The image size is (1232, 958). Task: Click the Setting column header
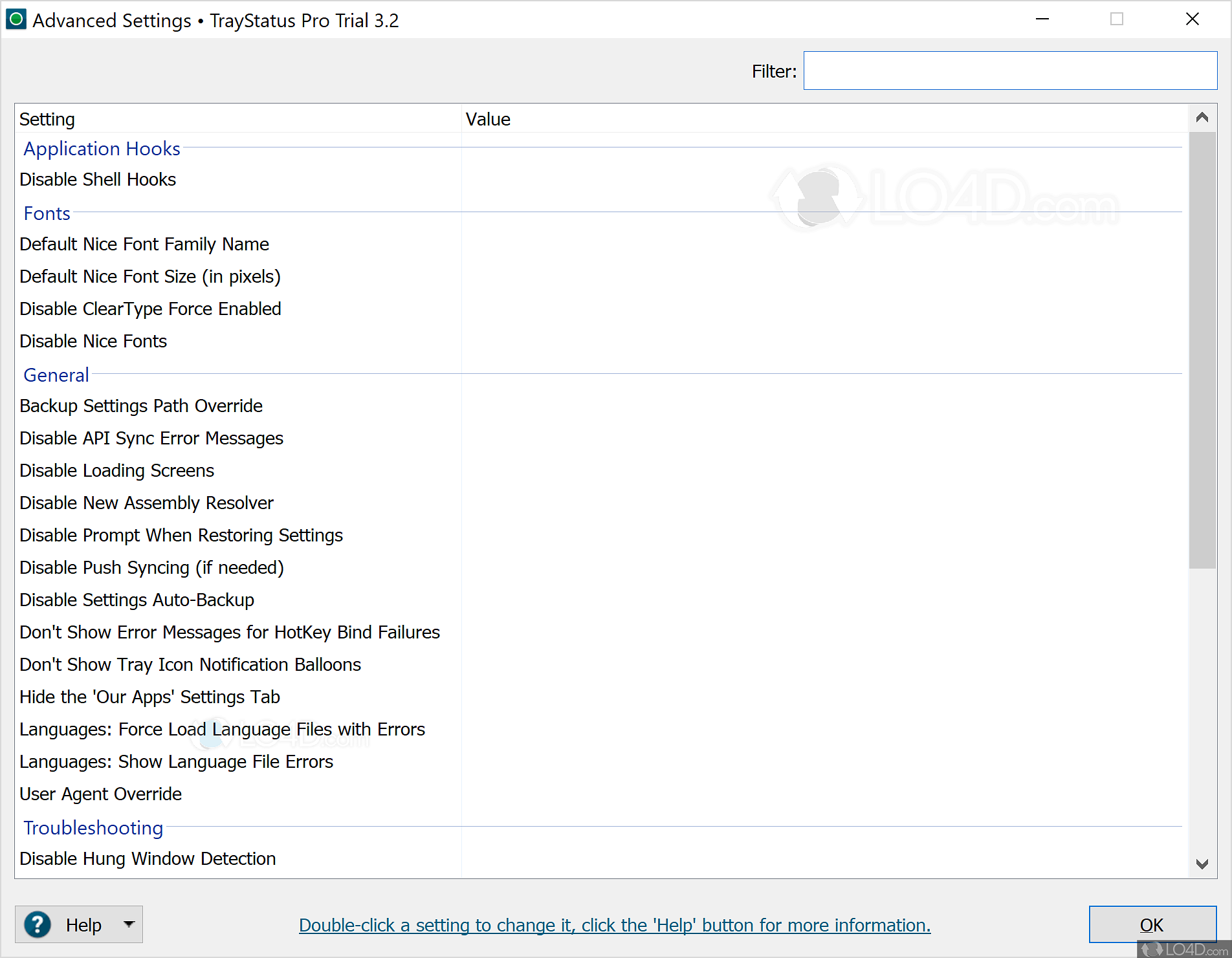coord(47,119)
